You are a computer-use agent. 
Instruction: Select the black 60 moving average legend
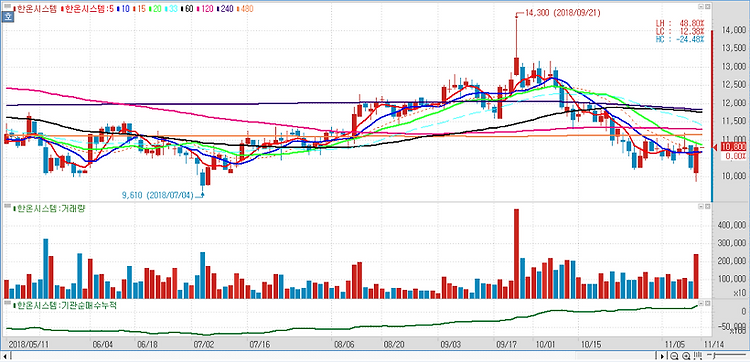(188, 9)
